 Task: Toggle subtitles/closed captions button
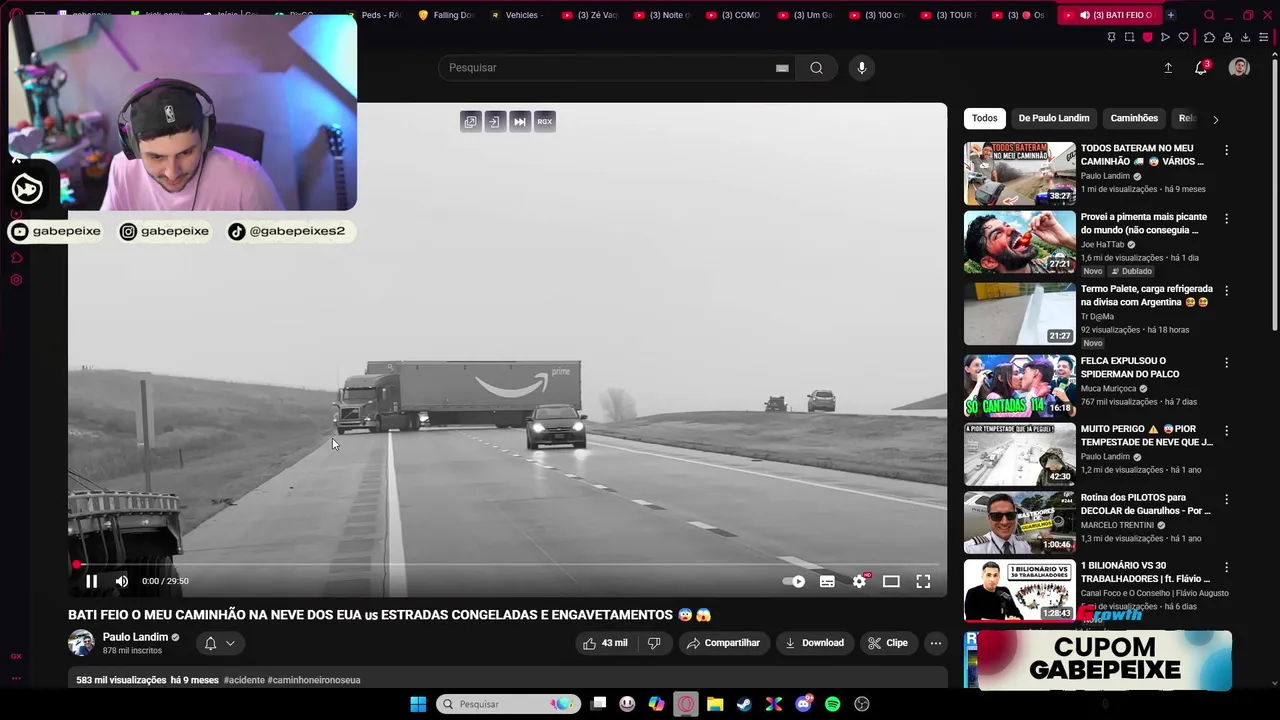pyautogui.click(x=827, y=581)
